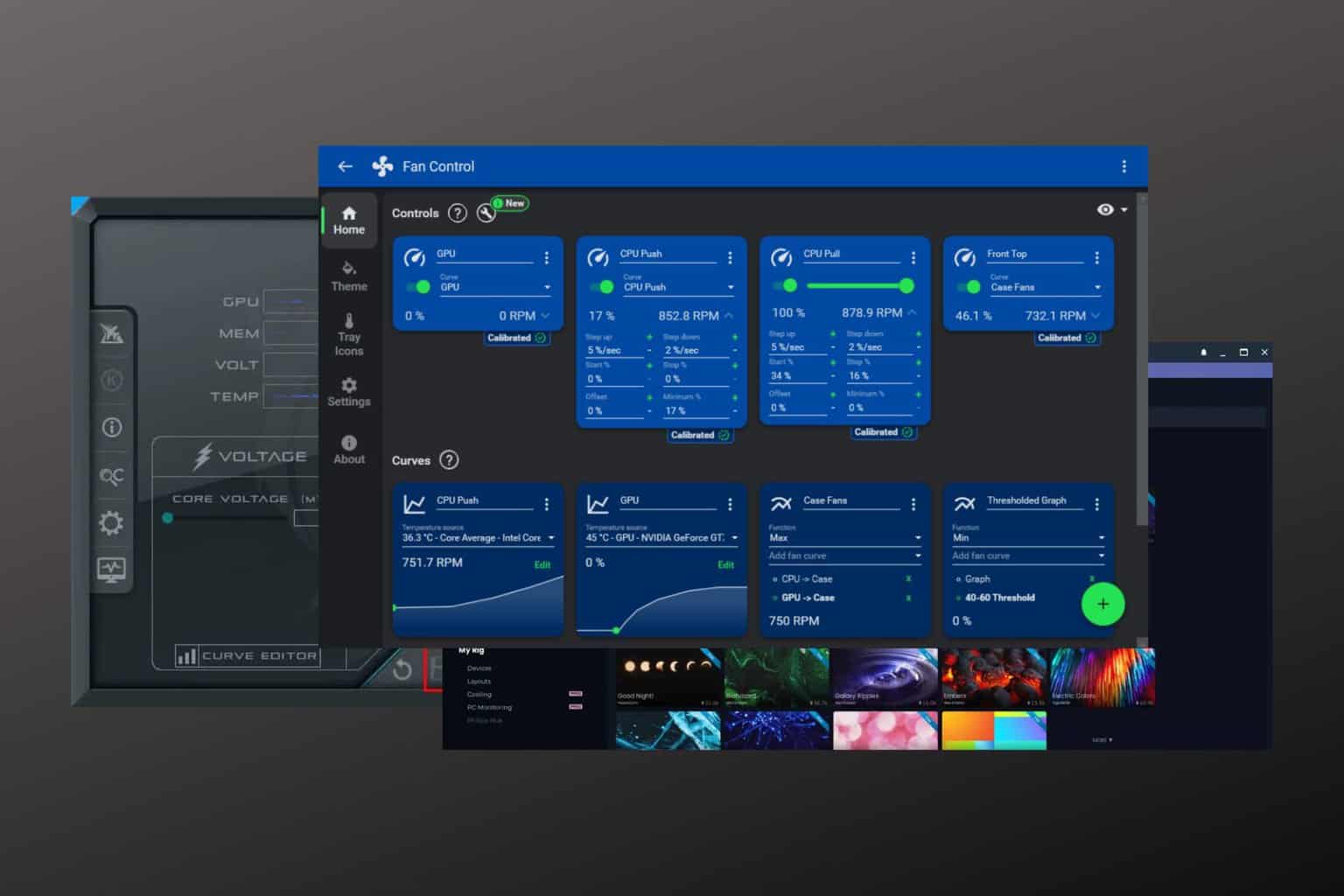Open the CPU Push control card three-dot menu
This screenshot has height=896, width=1344.
[730, 257]
